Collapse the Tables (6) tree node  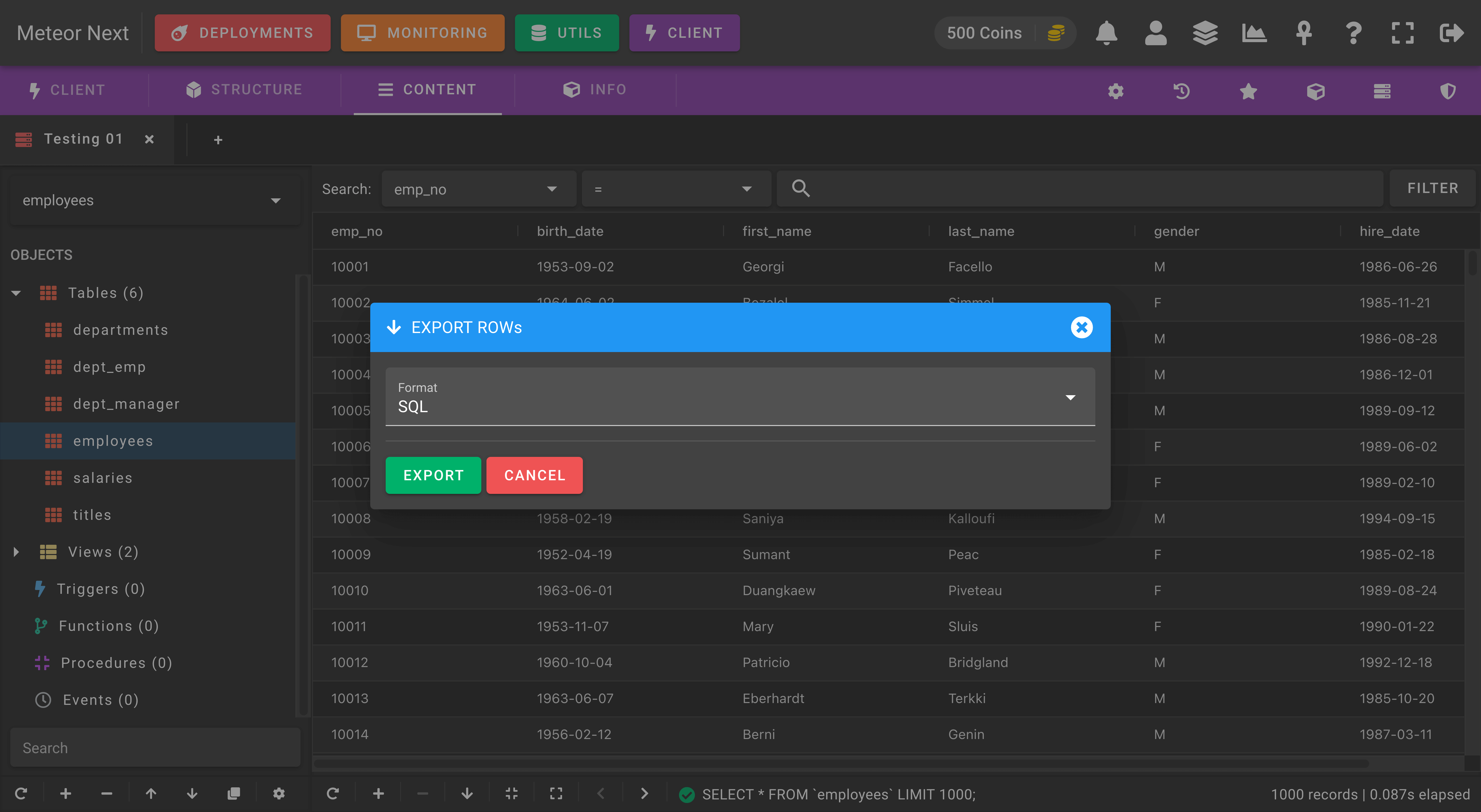tap(16, 293)
